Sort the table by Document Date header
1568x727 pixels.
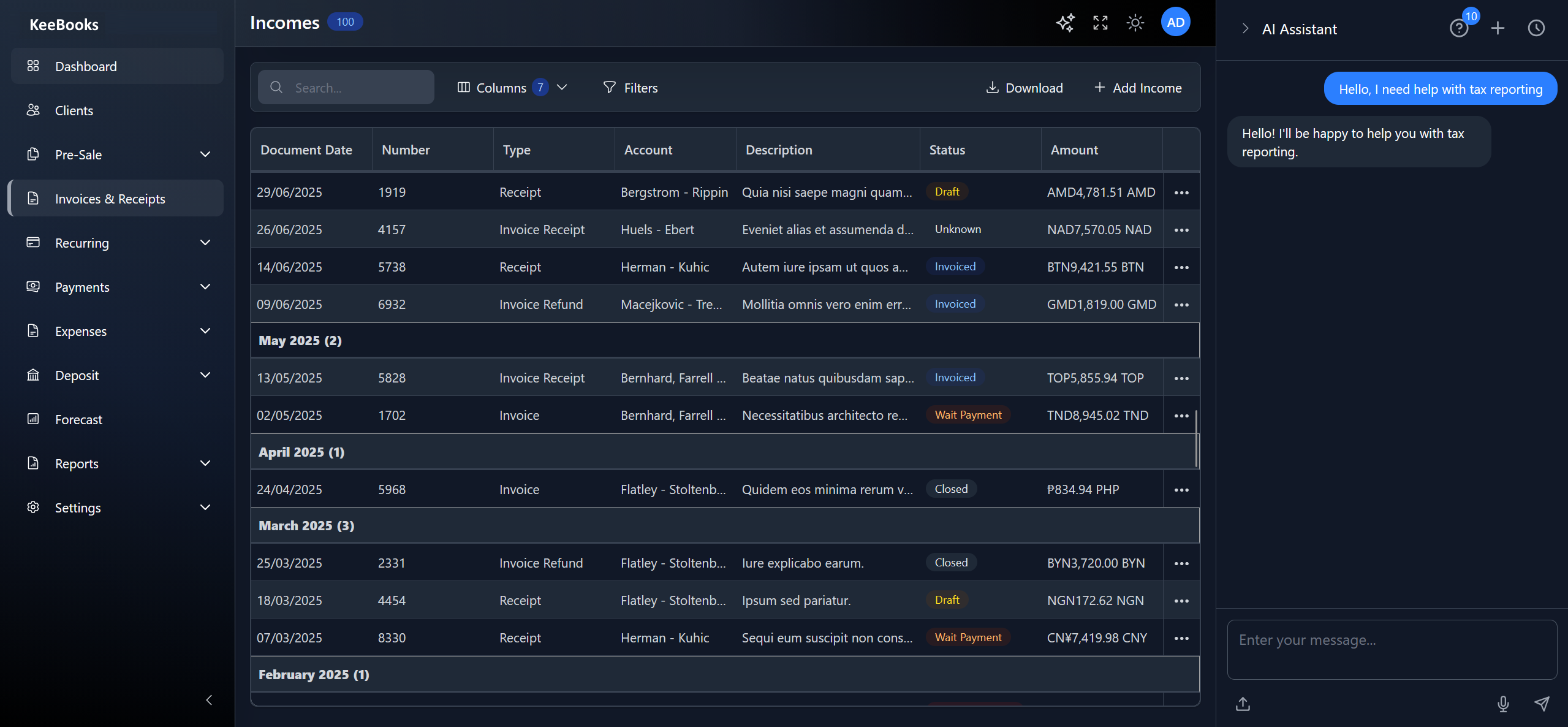click(306, 149)
